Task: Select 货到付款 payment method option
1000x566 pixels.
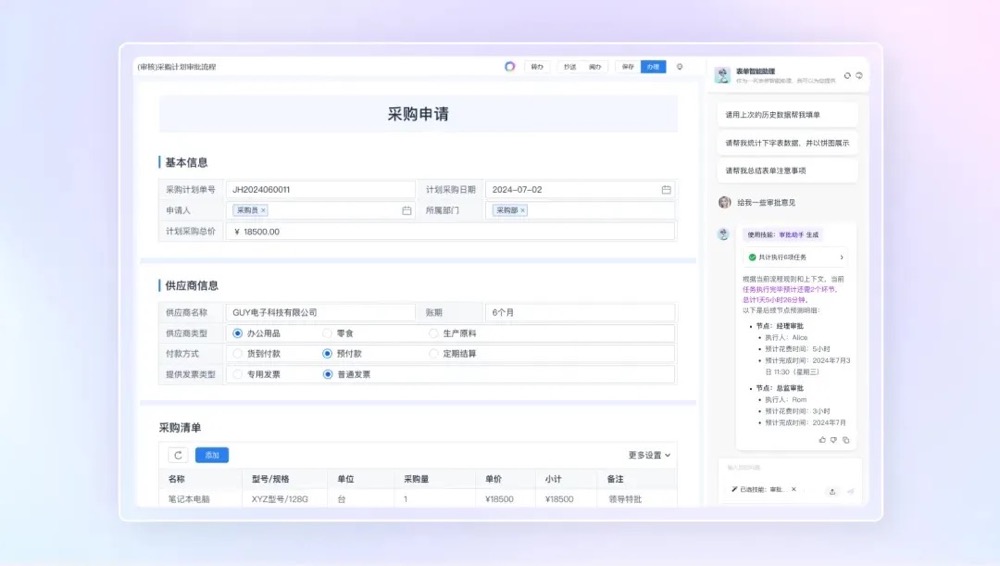Action: point(238,354)
